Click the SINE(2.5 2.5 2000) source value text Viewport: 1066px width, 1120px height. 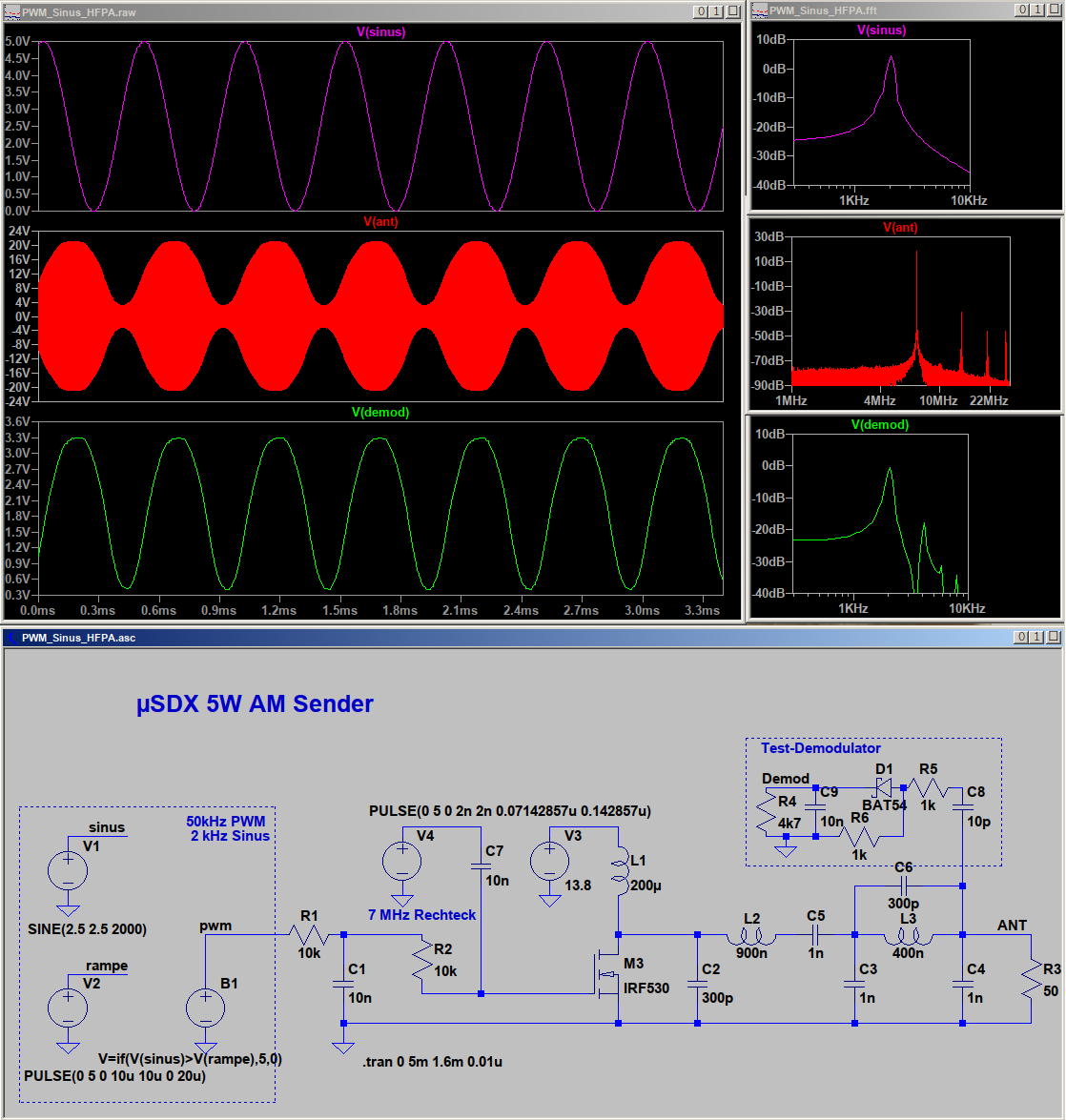tap(88, 929)
